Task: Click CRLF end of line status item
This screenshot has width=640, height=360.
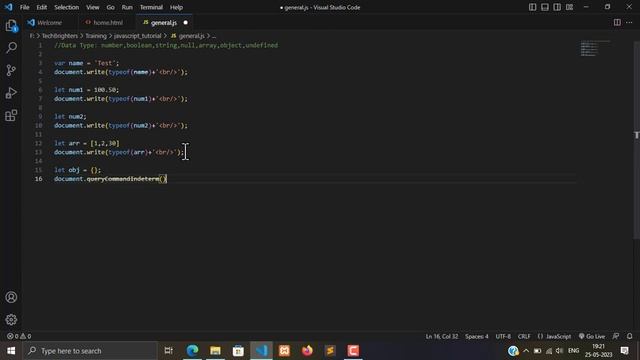Action: click(524, 336)
